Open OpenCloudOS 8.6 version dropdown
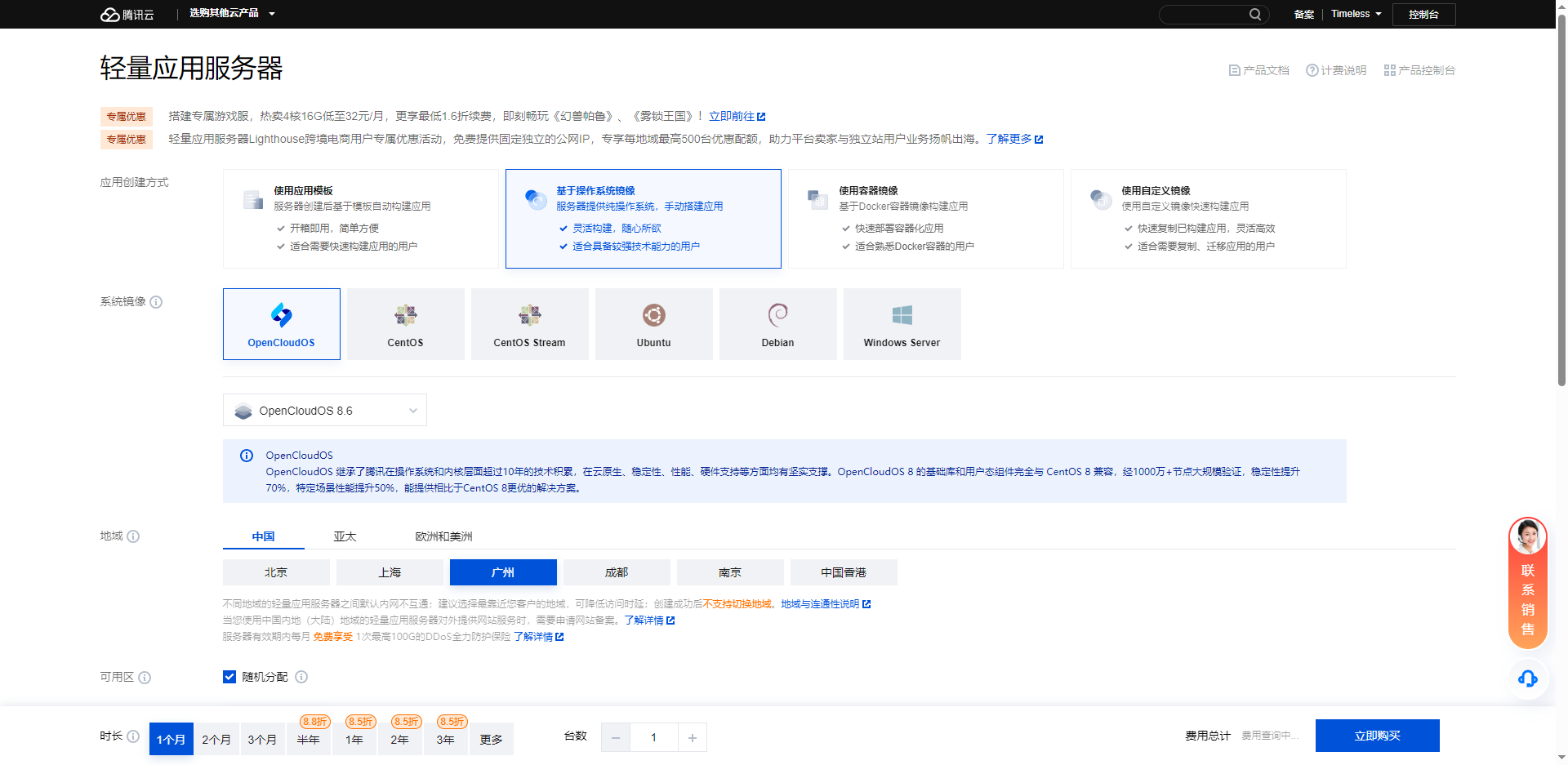 pos(325,411)
